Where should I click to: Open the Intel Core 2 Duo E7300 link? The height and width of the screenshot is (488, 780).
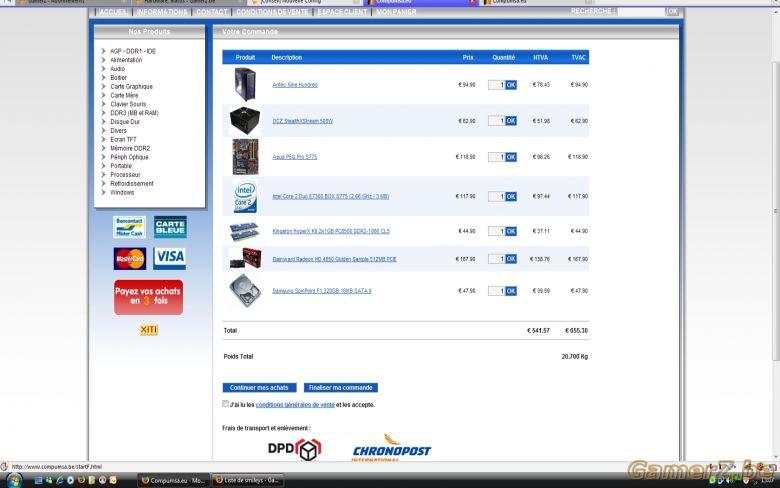(x=331, y=196)
